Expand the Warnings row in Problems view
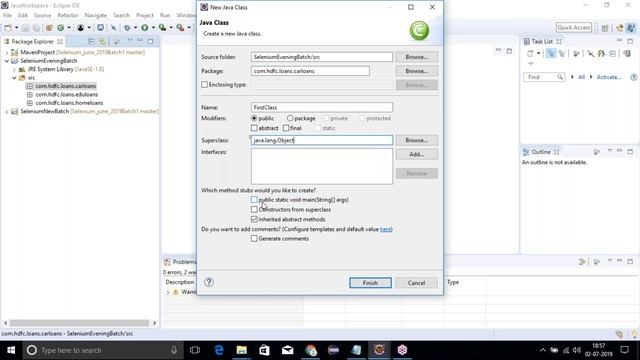 tap(167, 292)
